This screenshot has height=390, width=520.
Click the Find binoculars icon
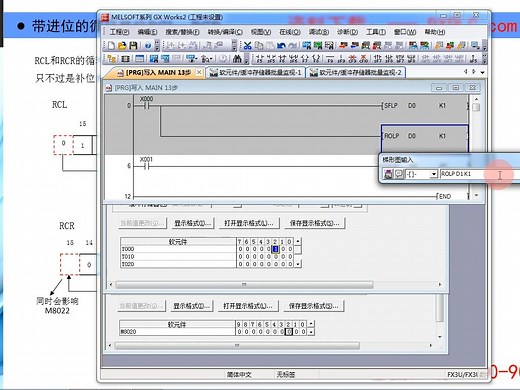237,59
